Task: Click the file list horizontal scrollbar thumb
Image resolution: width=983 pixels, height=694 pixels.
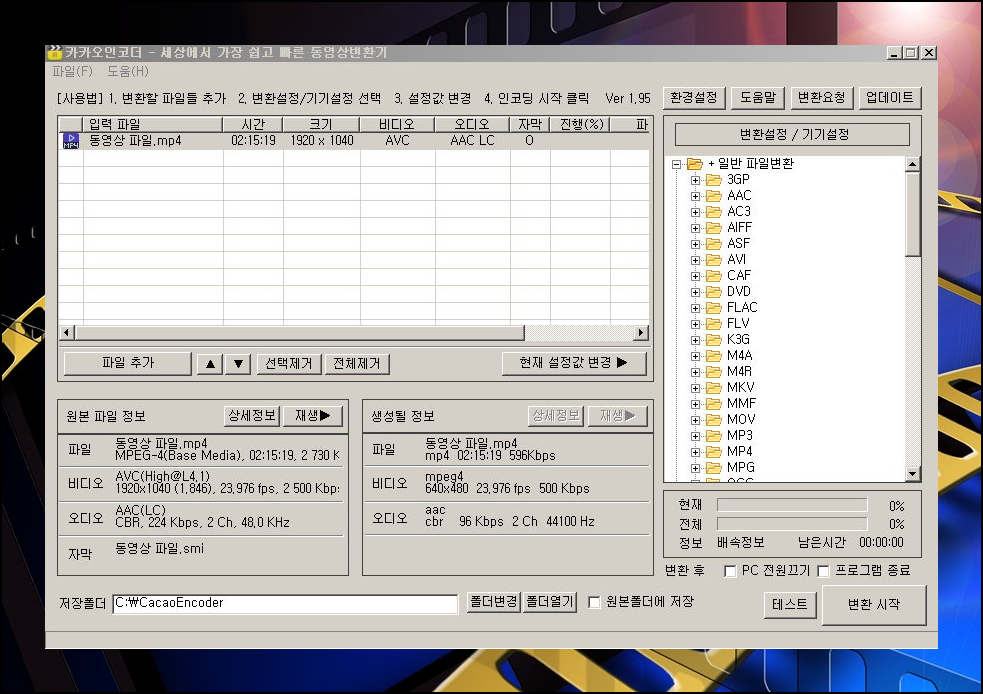Action: pos(300,332)
